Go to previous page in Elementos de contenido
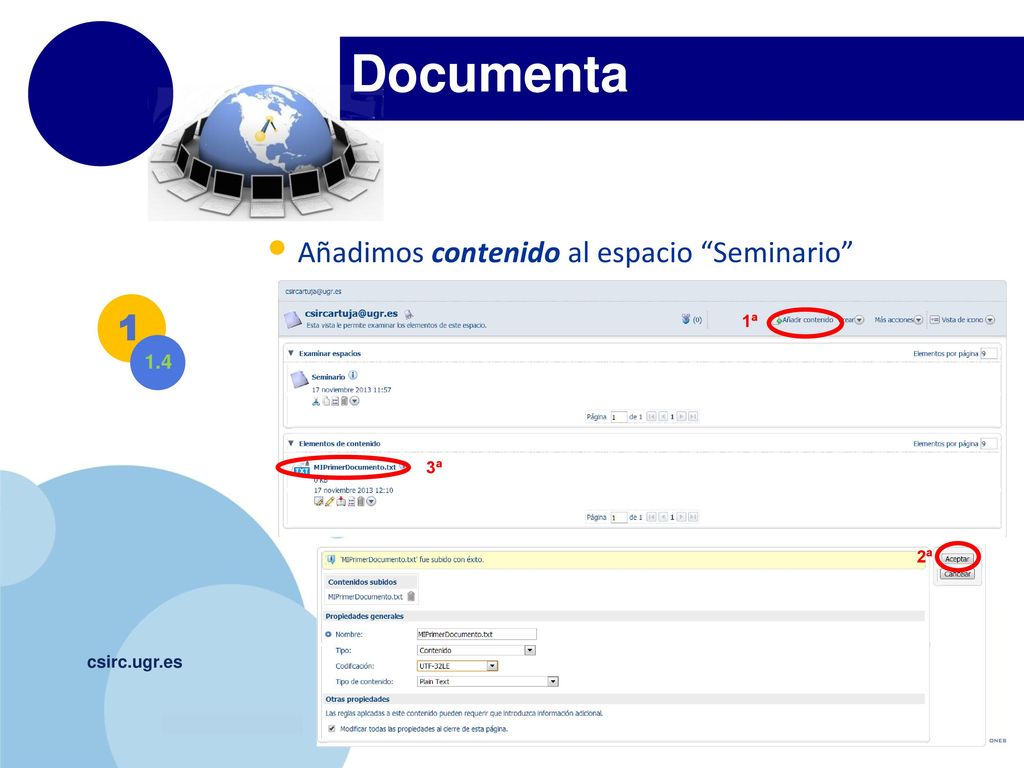 pyautogui.click(x=663, y=517)
